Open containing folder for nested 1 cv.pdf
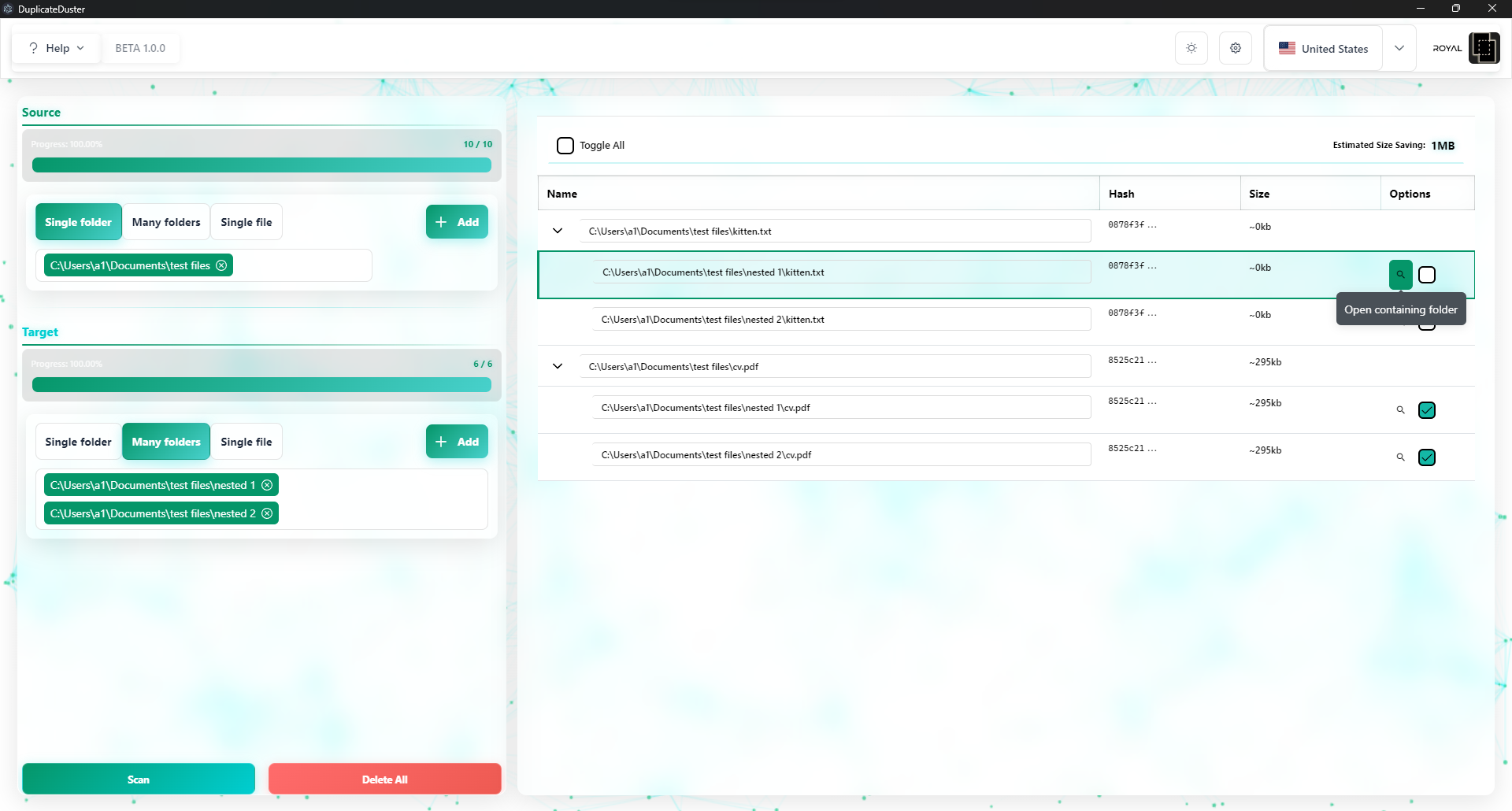The image size is (1512, 811). pos(1400,409)
